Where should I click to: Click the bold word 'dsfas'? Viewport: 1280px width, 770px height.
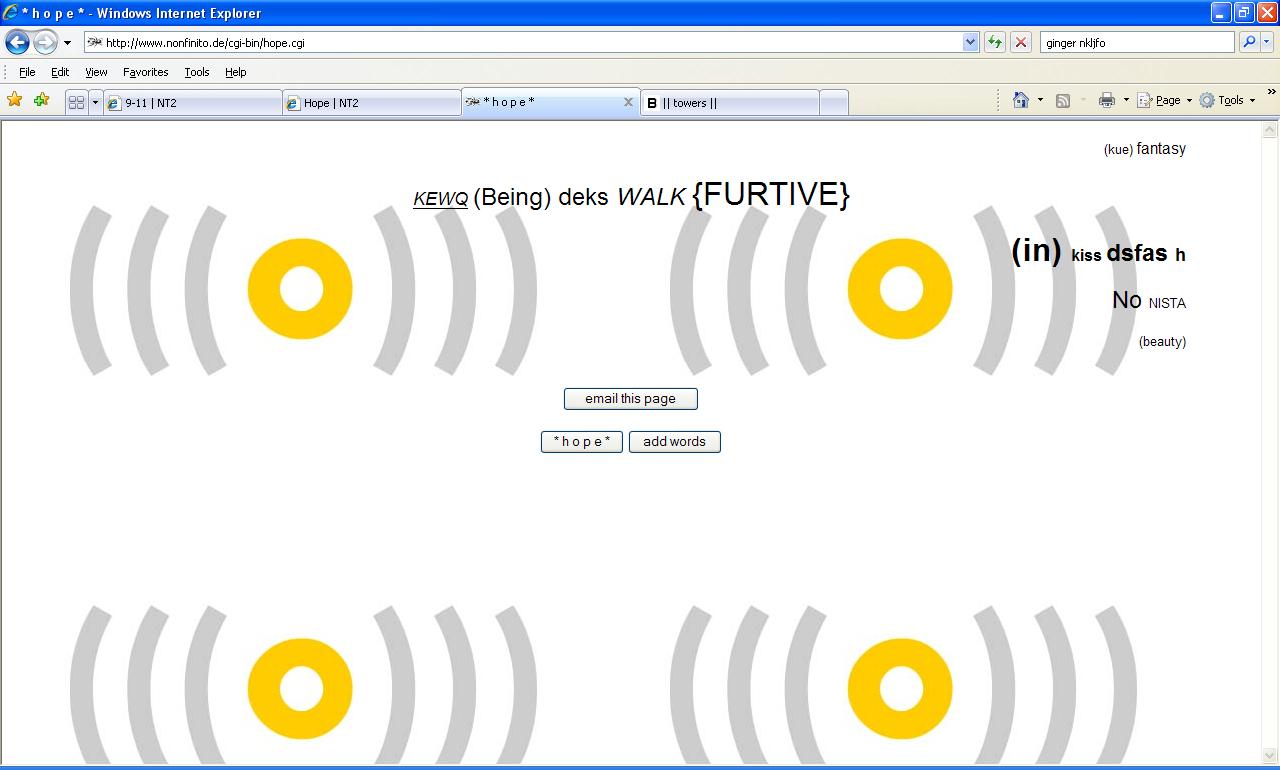click(x=1137, y=253)
